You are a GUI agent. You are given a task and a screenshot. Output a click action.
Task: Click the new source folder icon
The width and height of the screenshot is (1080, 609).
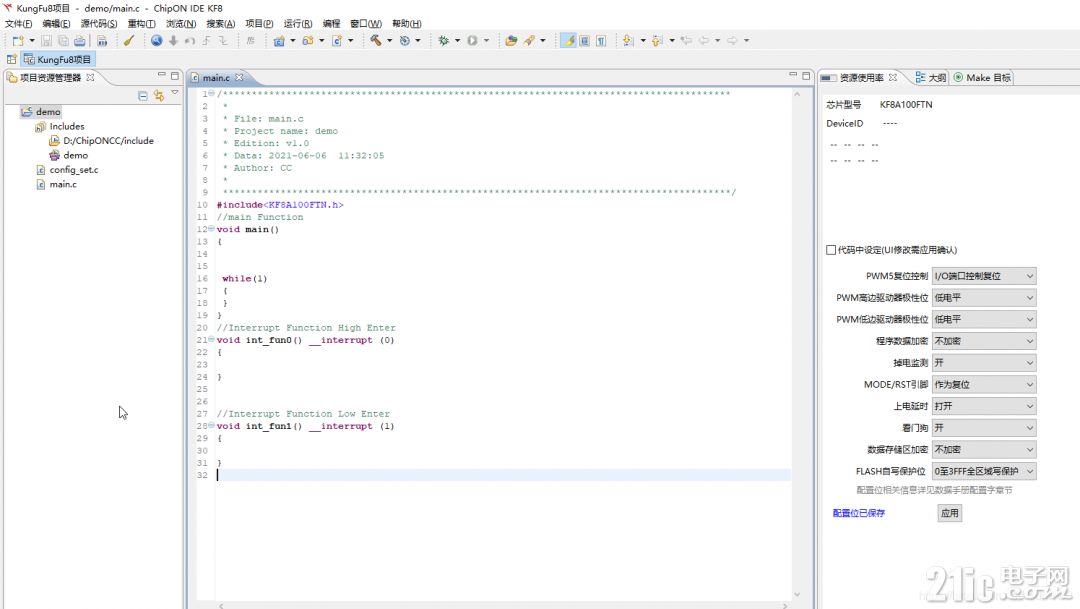click(x=308, y=41)
